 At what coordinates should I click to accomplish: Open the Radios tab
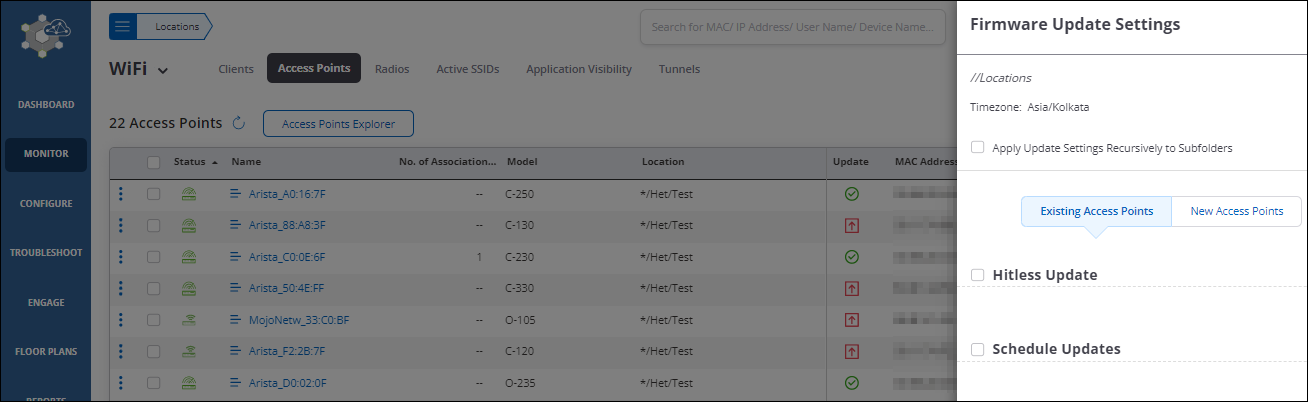tap(392, 69)
